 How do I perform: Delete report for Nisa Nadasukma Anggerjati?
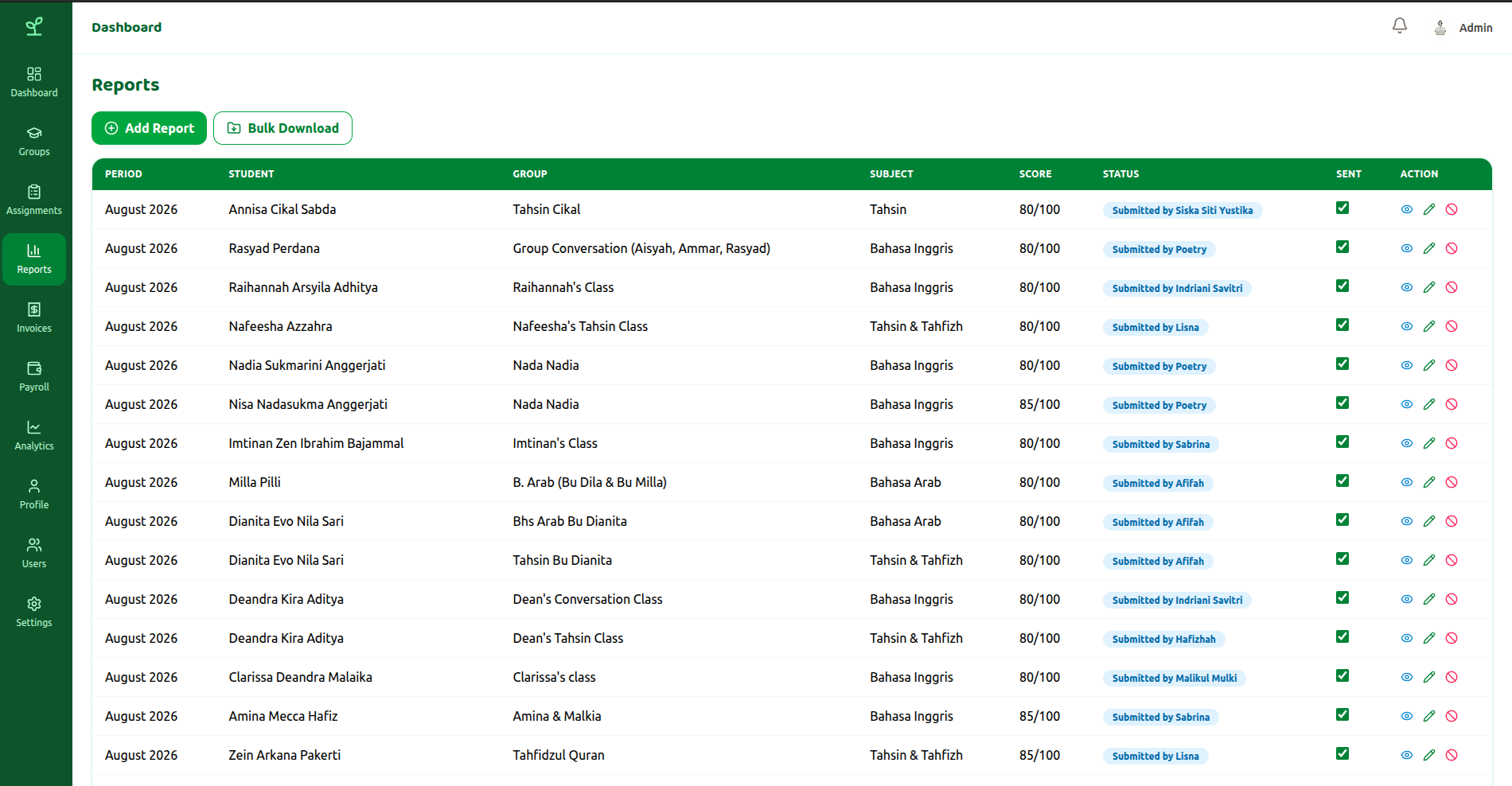pyautogui.click(x=1452, y=404)
